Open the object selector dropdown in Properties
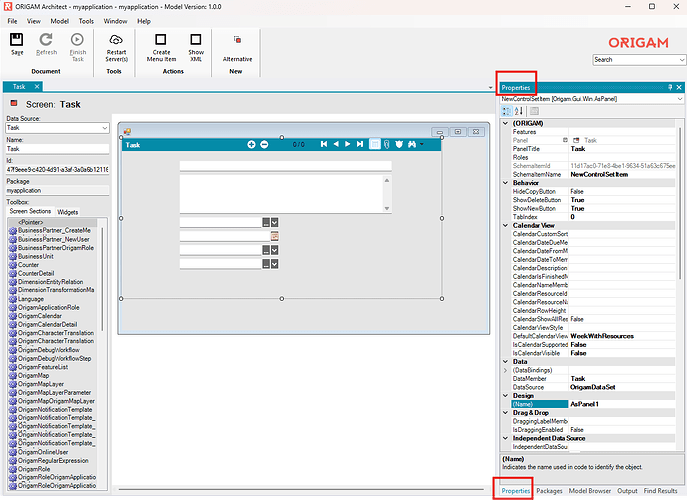 [680, 99]
